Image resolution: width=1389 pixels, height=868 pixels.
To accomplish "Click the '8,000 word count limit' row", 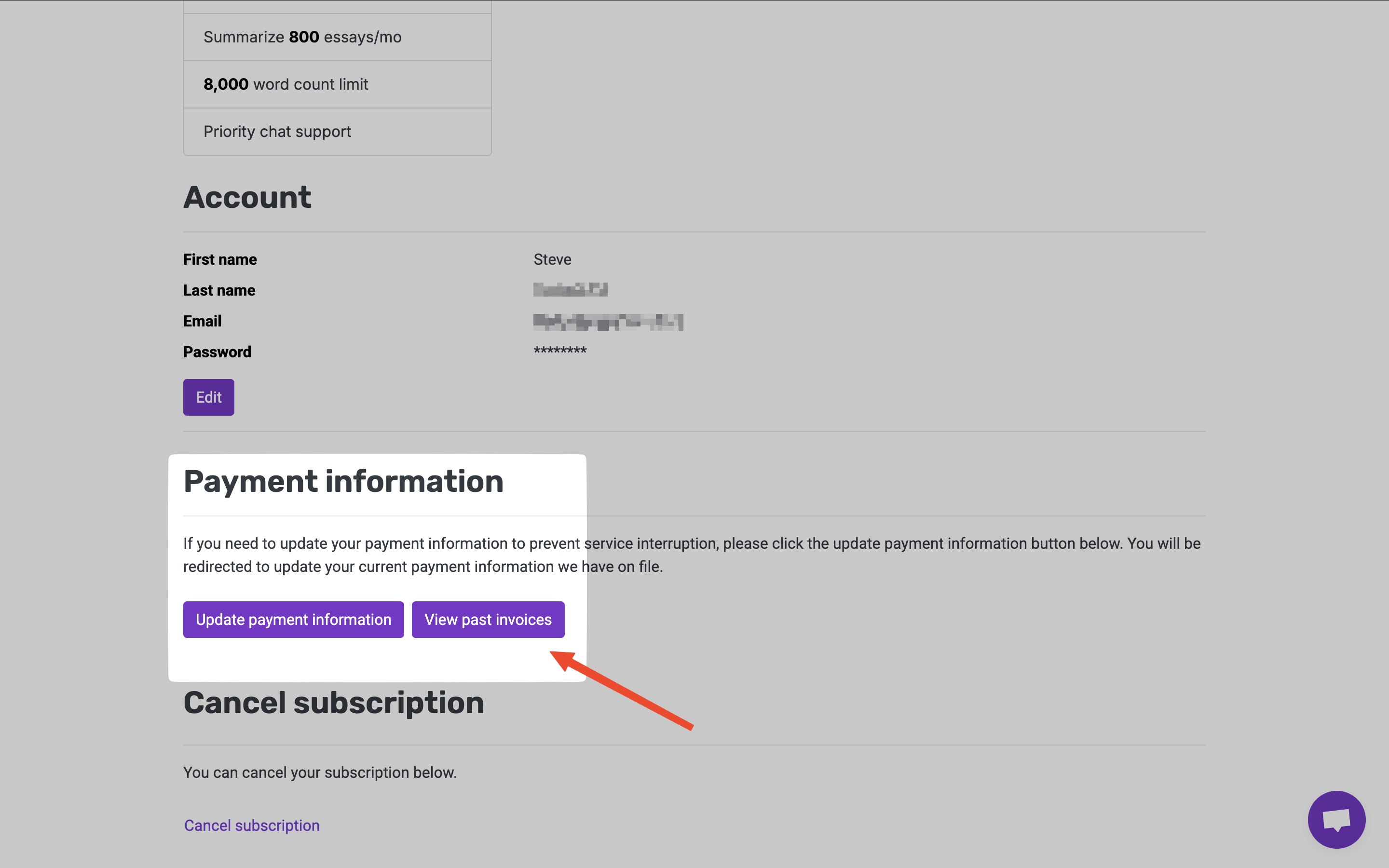I will point(286,84).
